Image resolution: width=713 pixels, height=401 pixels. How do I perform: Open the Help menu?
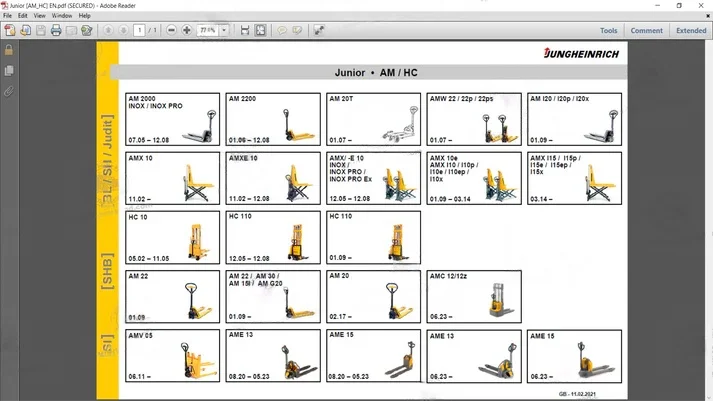[x=85, y=15]
